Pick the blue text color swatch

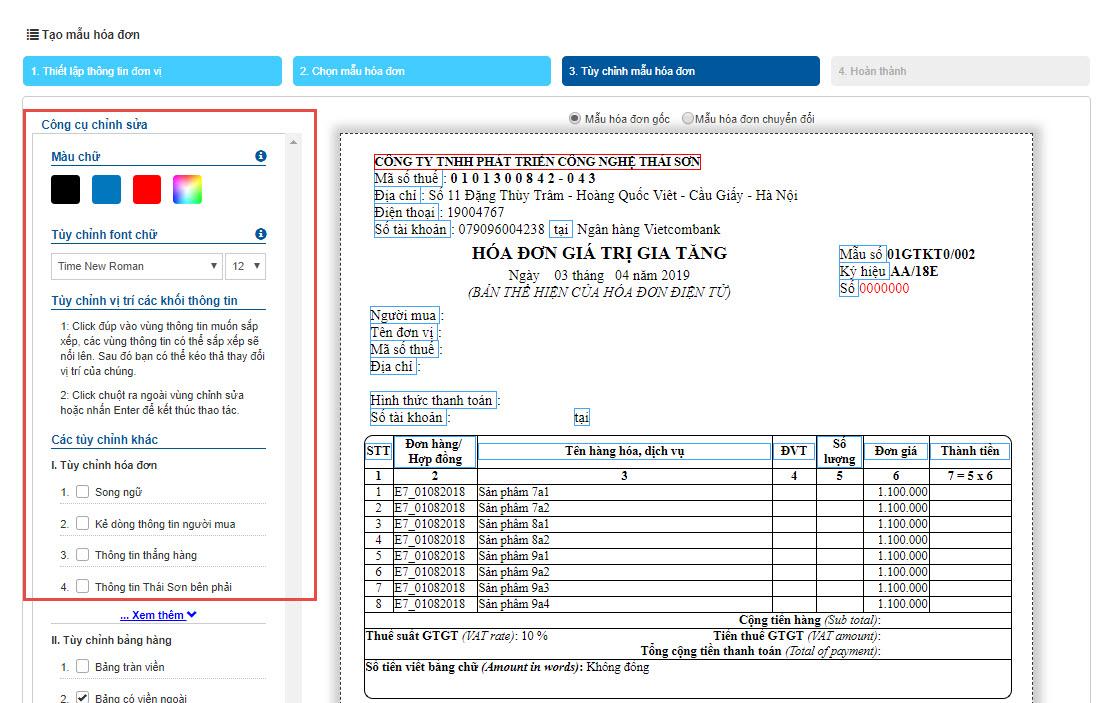106,189
